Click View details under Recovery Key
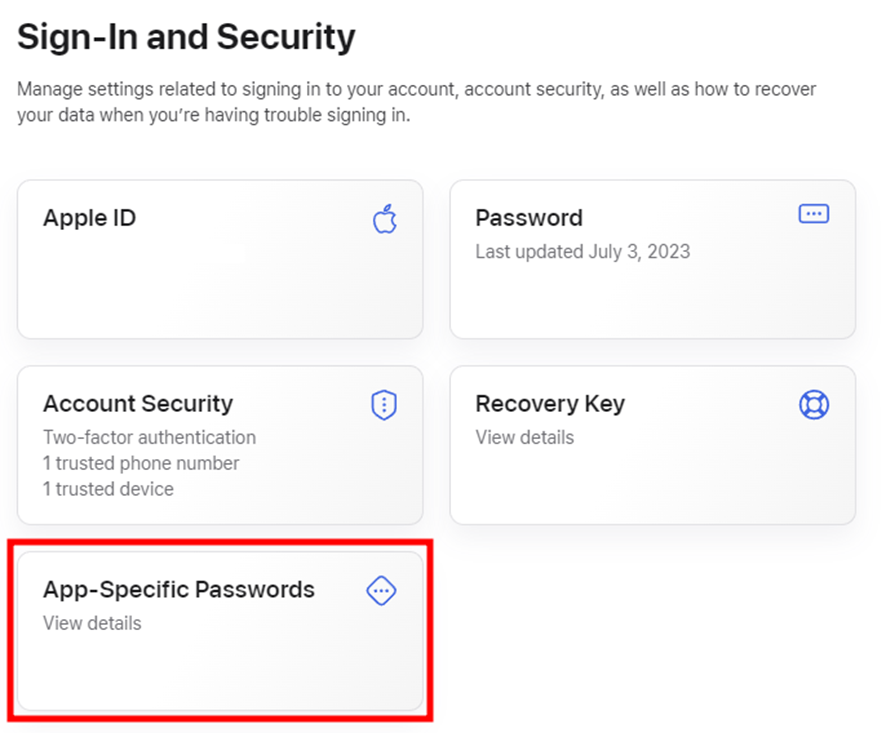 click(524, 437)
